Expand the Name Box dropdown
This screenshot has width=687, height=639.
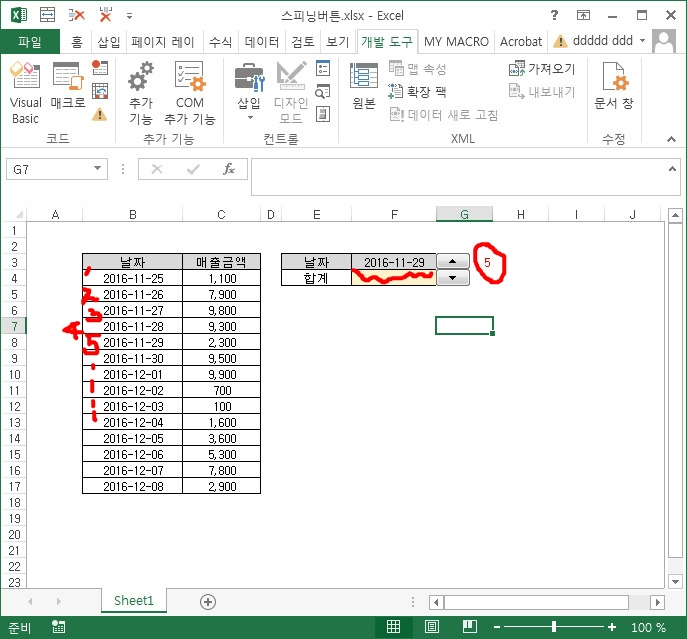97,168
